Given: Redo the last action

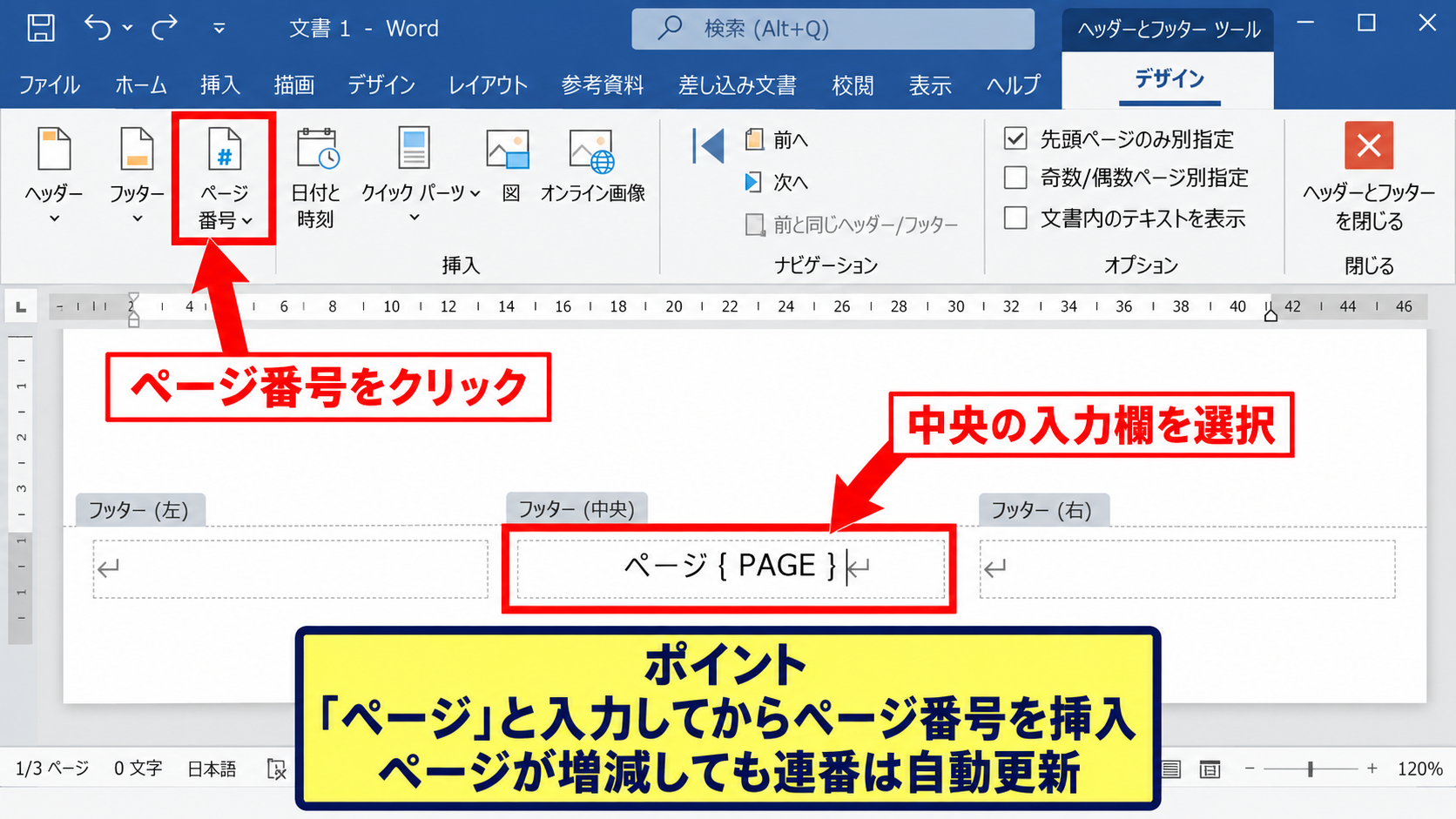Looking at the screenshot, I should [164, 28].
